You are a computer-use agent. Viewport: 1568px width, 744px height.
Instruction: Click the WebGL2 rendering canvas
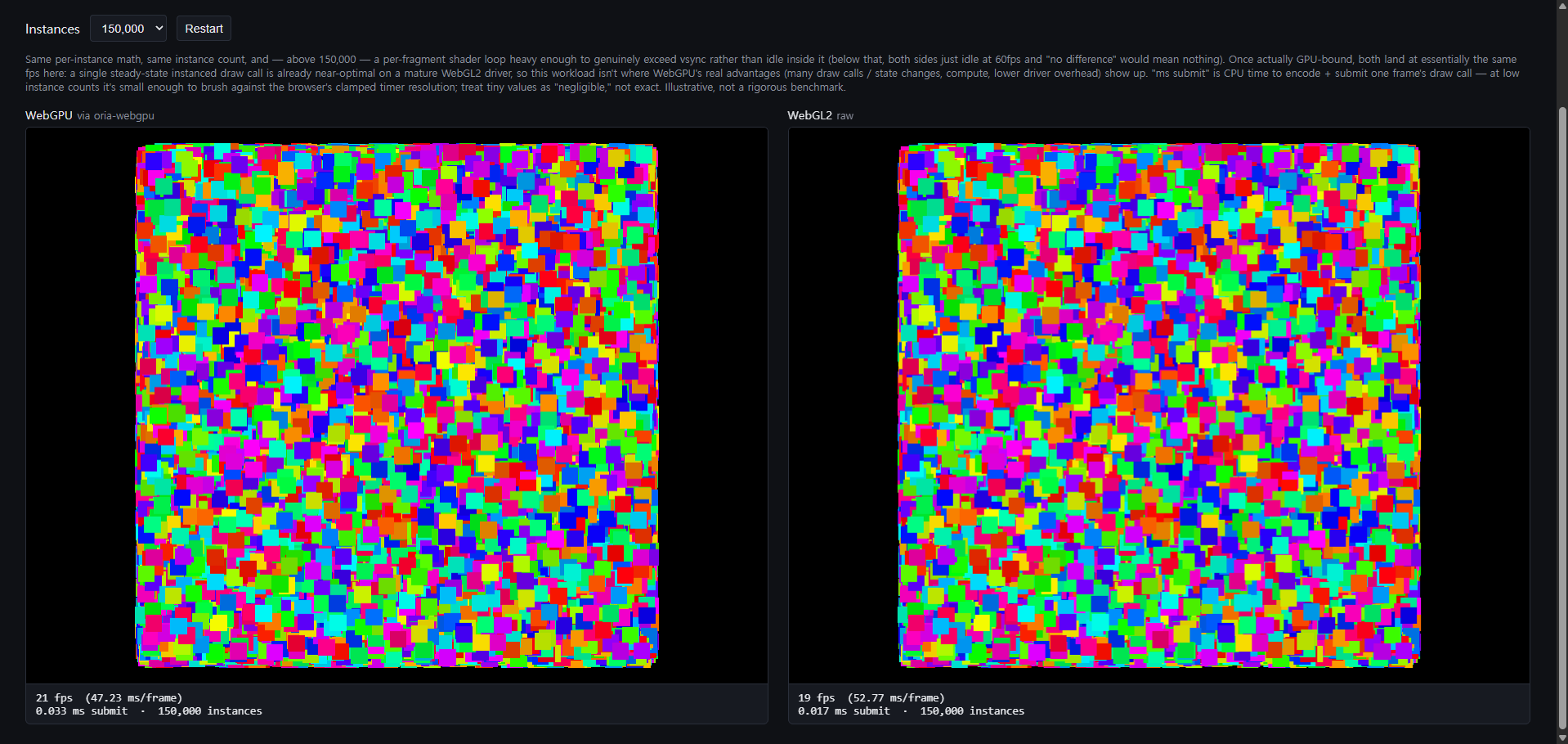1159,406
